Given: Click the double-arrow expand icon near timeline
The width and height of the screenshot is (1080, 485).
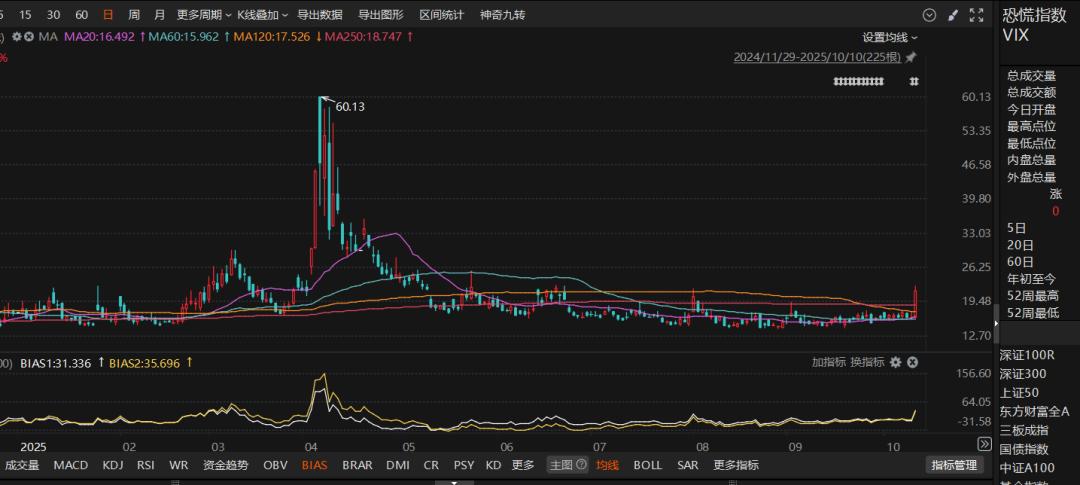Looking at the screenshot, I should [984, 444].
